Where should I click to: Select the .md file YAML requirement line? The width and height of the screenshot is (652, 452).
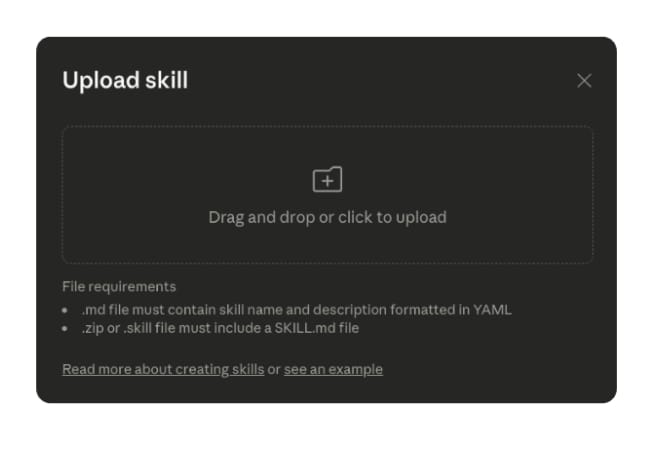296,310
